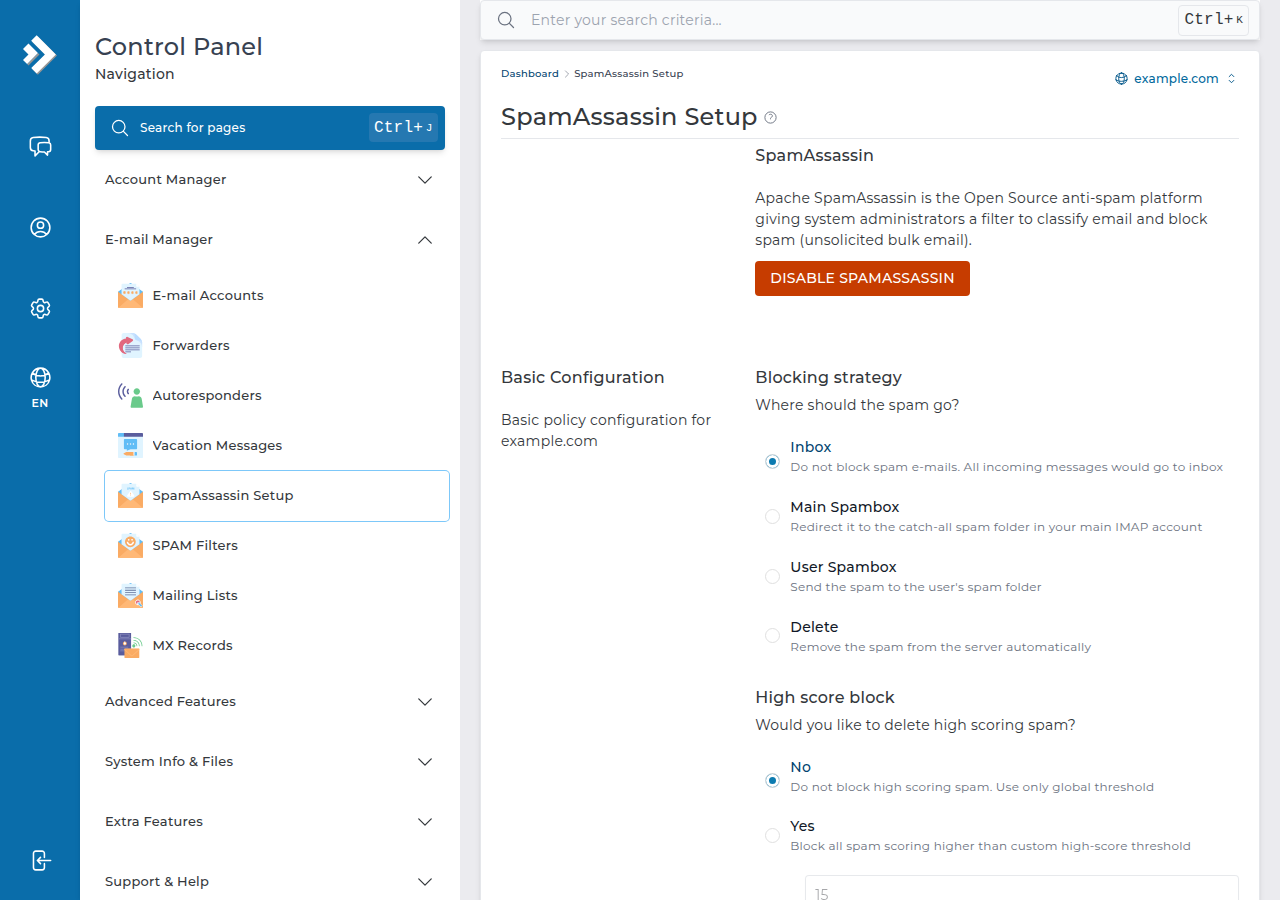Click the SPAM Filters icon
The width and height of the screenshot is (1280, 900).
130,545
